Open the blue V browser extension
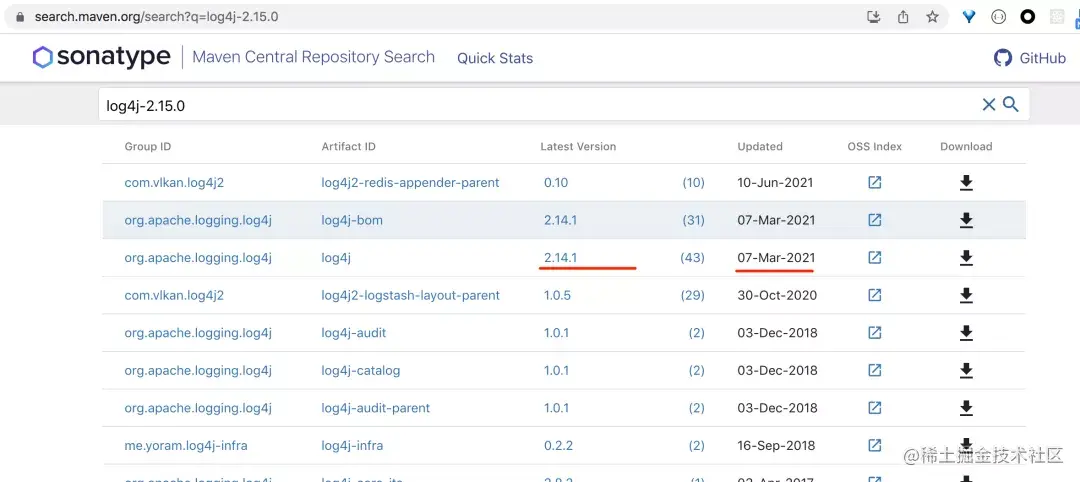Screen dimensions: 1080x482 (x=969, y=17)
